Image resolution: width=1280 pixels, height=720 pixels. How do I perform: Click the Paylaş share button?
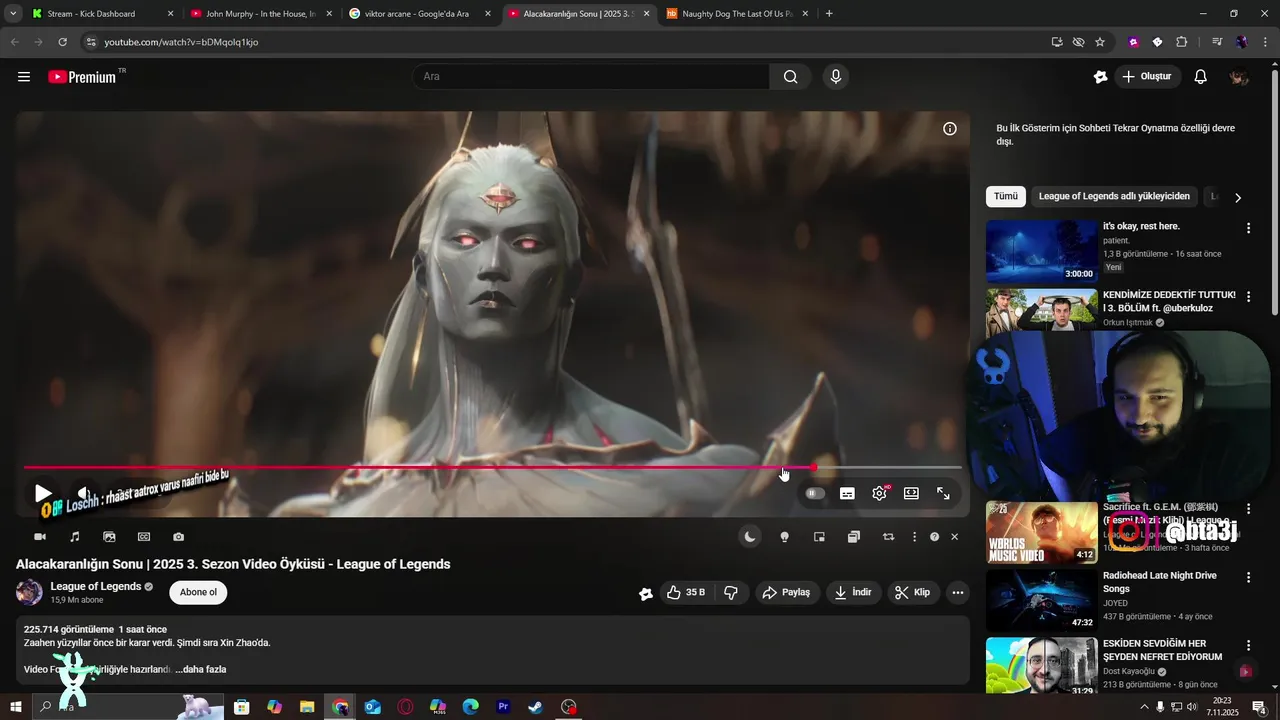786,593
